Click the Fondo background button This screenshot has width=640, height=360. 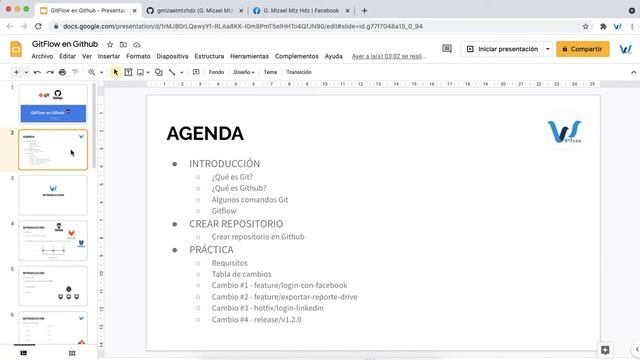[x=216, y=72]
